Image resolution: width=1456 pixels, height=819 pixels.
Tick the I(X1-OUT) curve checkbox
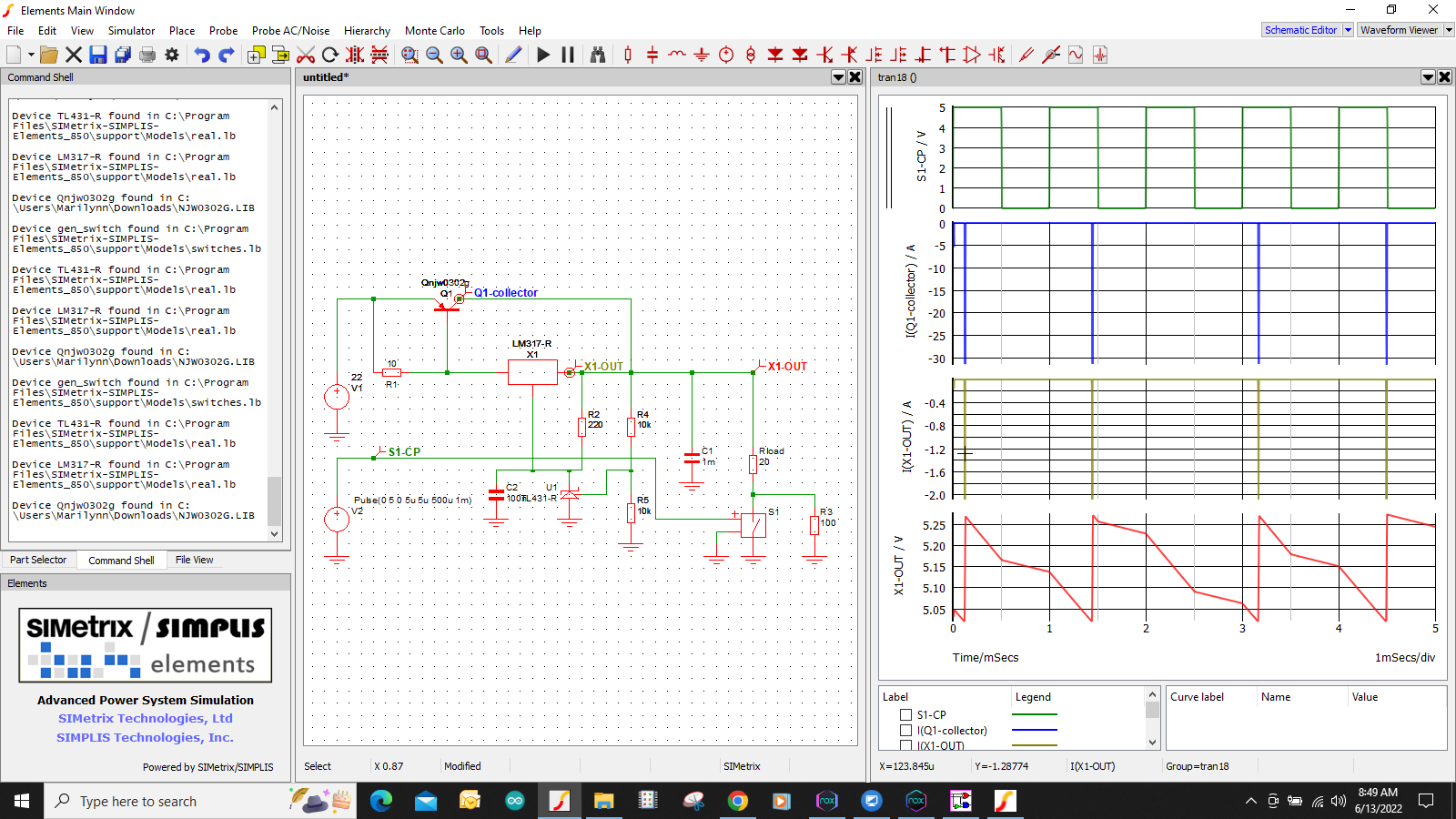[x=905, y=745]
